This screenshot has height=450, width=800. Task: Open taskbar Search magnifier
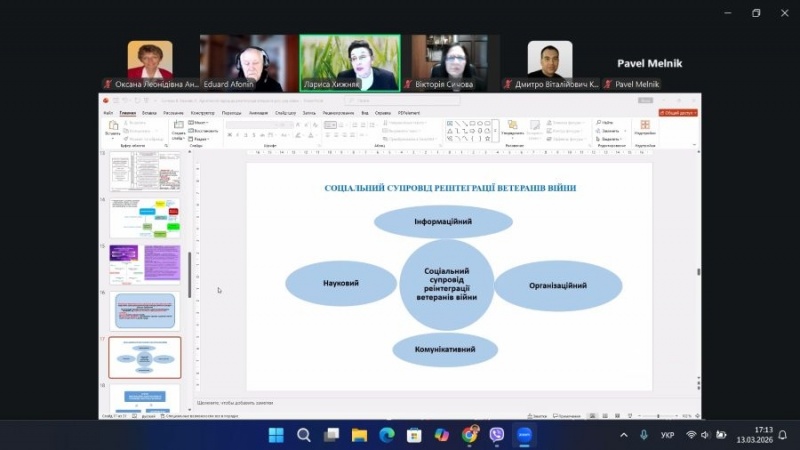point(304,435)
